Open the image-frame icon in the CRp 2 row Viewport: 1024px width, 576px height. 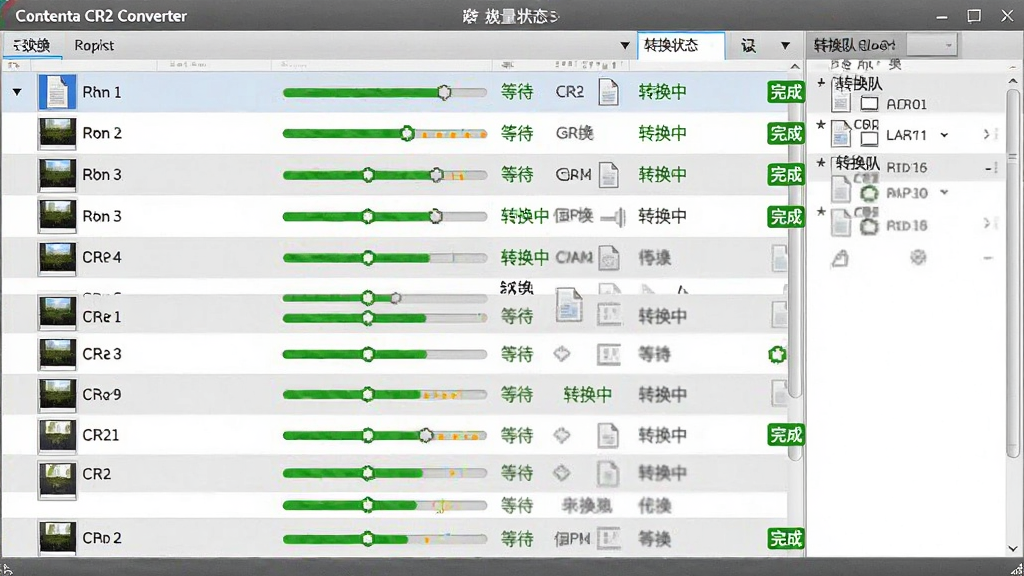click(609, 538)
